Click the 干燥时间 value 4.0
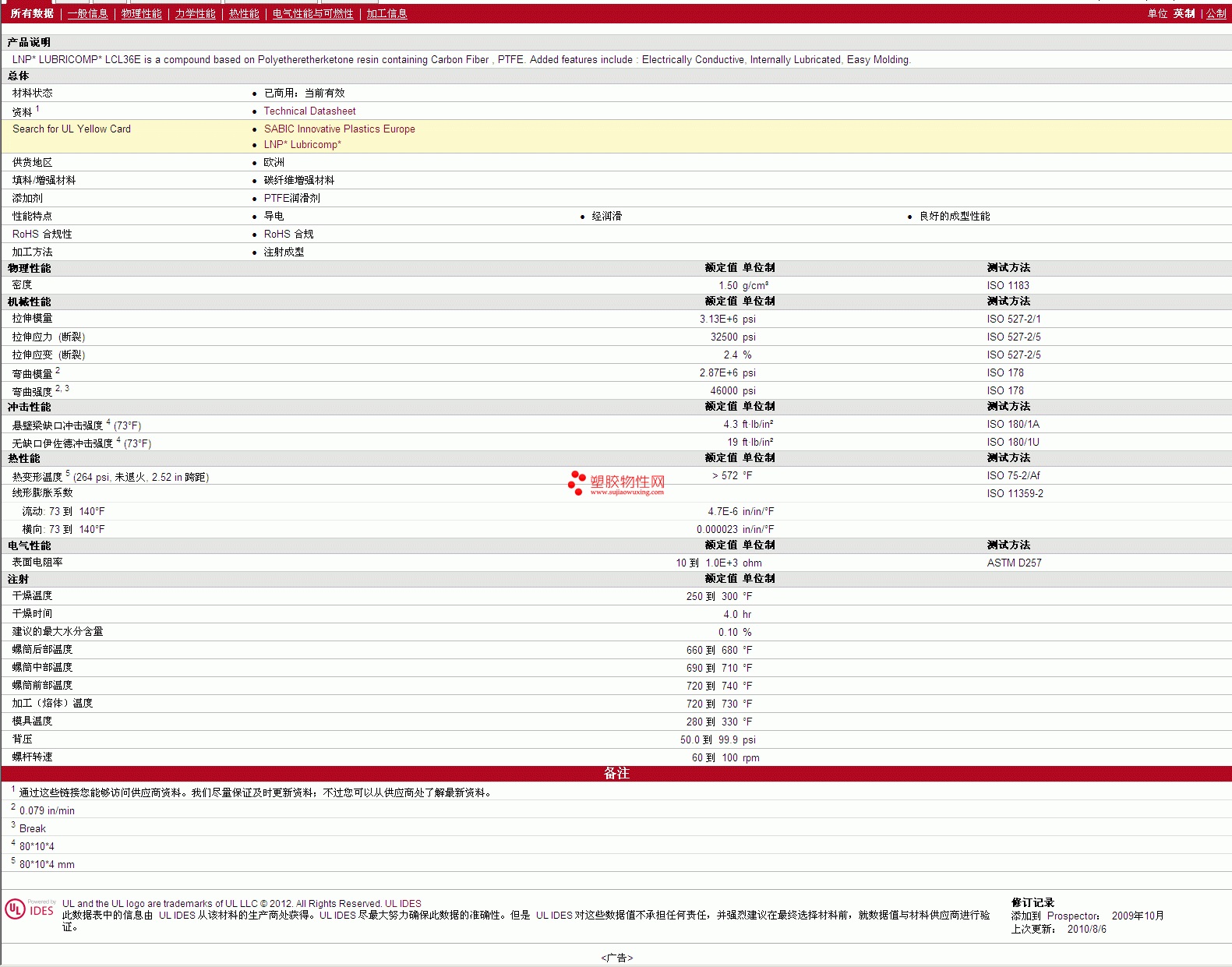The width and height of the screenshot is (1232, 967). click(730, 615)
